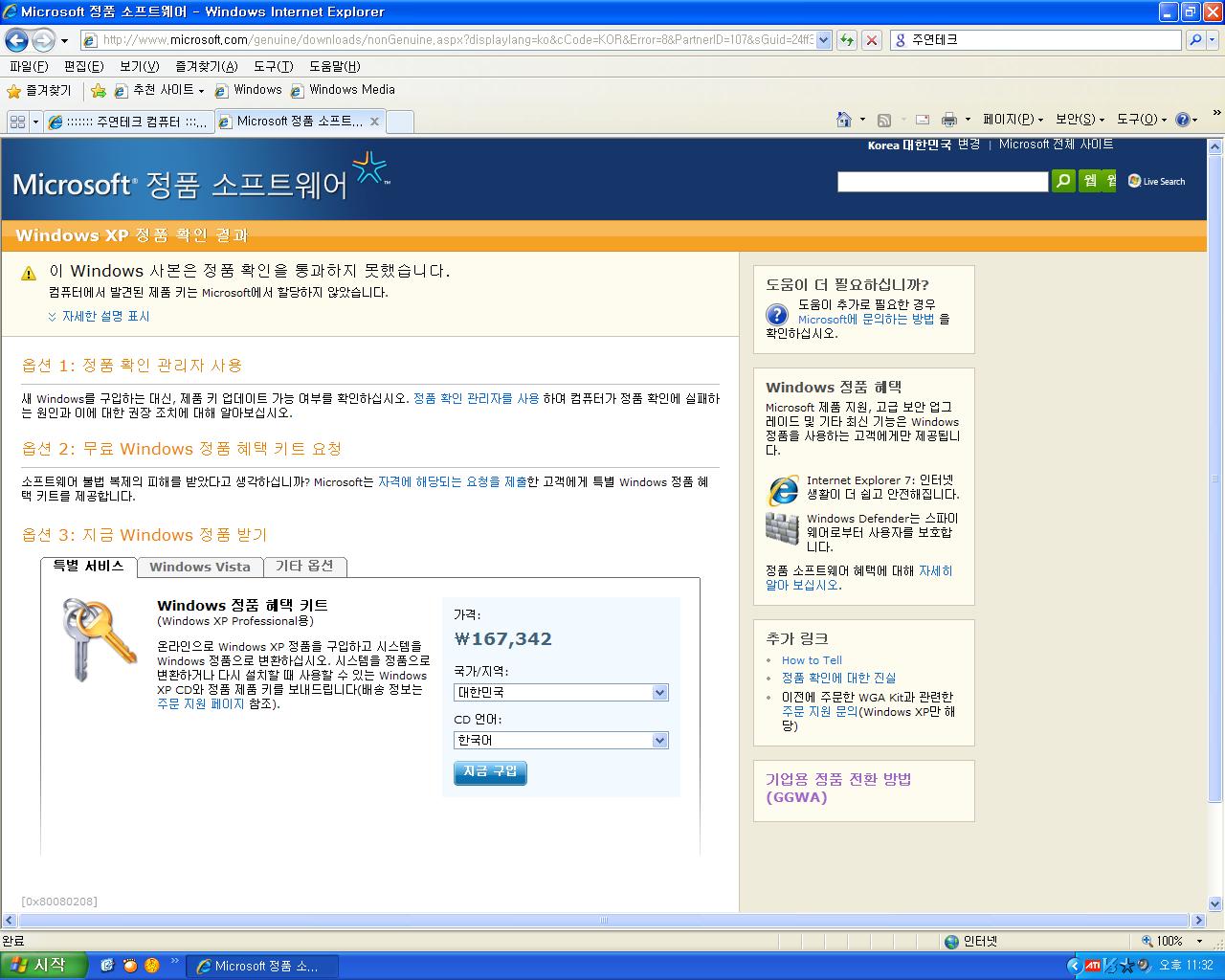This screenshot has height=980, width=1225.
Task: Click the green Refresh icon by address bar
Action: click(846, 40)
